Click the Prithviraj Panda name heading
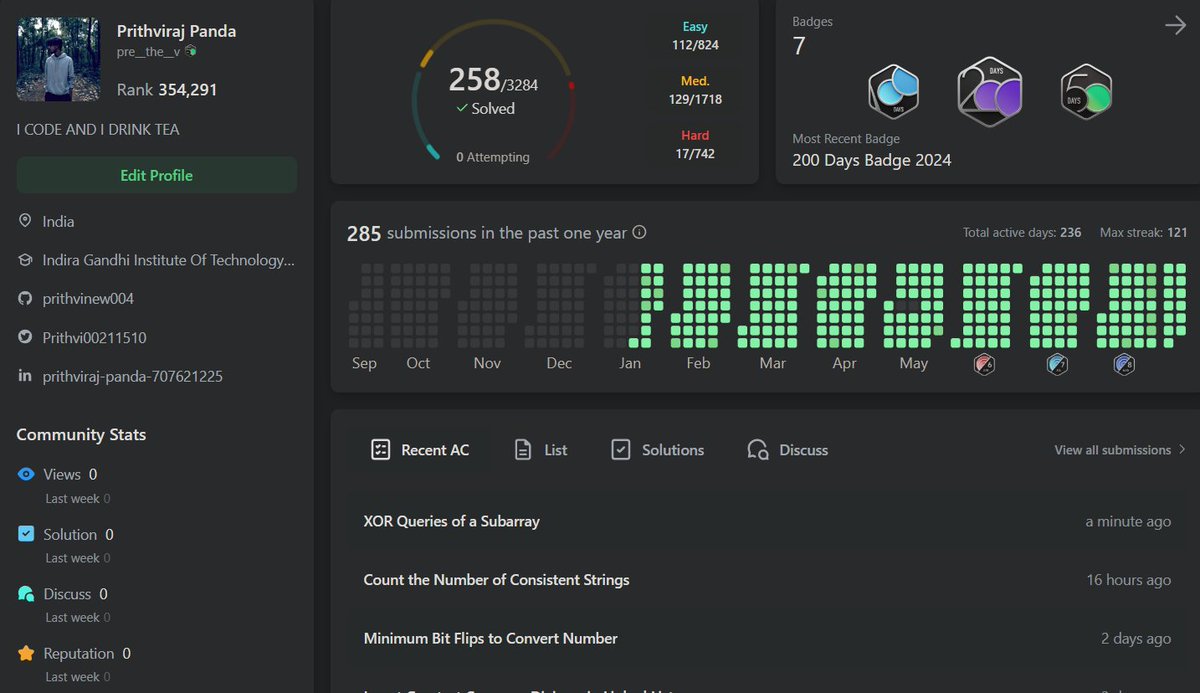Screen dimensions: 1200x693 tap(177, 31)
